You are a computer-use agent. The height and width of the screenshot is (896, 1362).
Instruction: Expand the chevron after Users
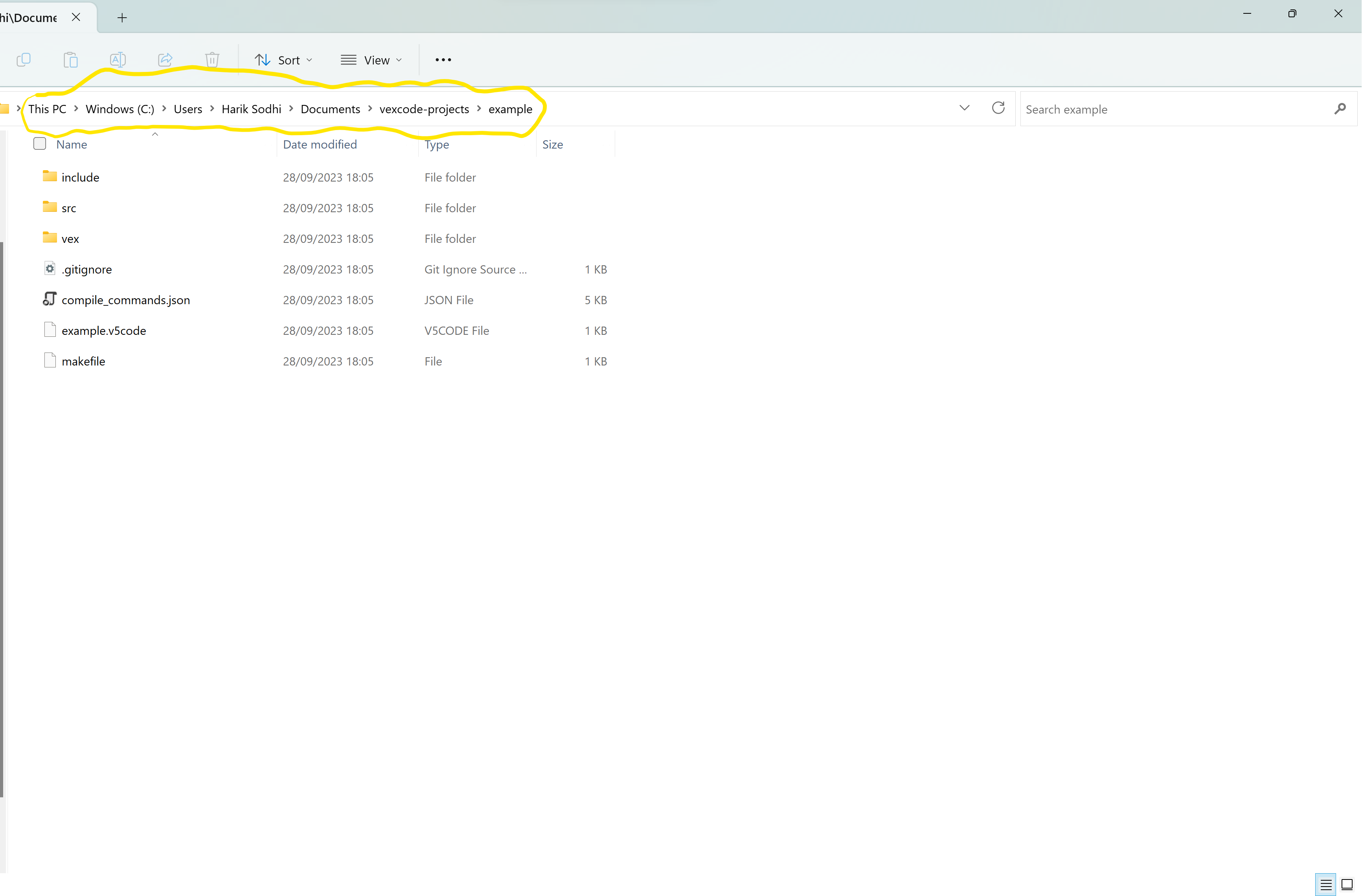[x=212, y=108]
